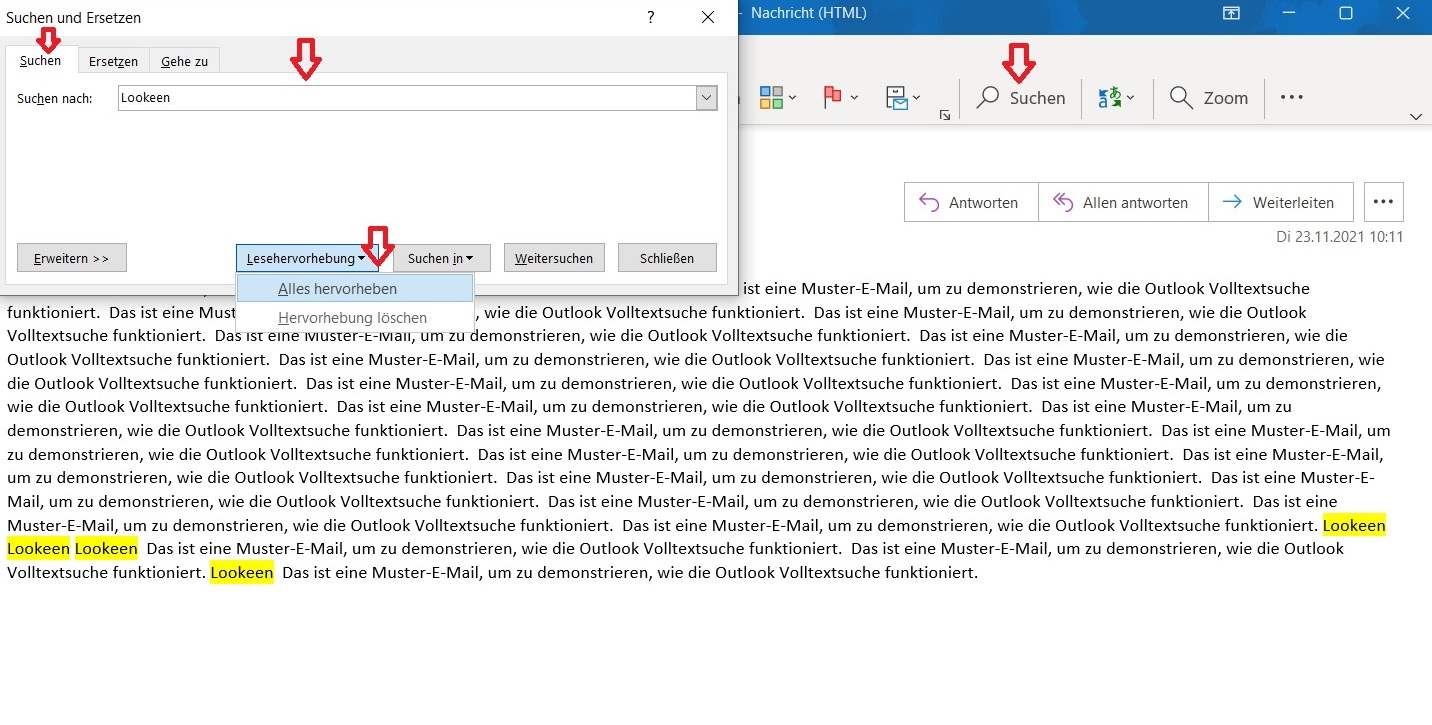The width and height of the screenshot is (1432, 725).
Task: Click the ribbon display options icon
Action: click(x=1231, y=13)
